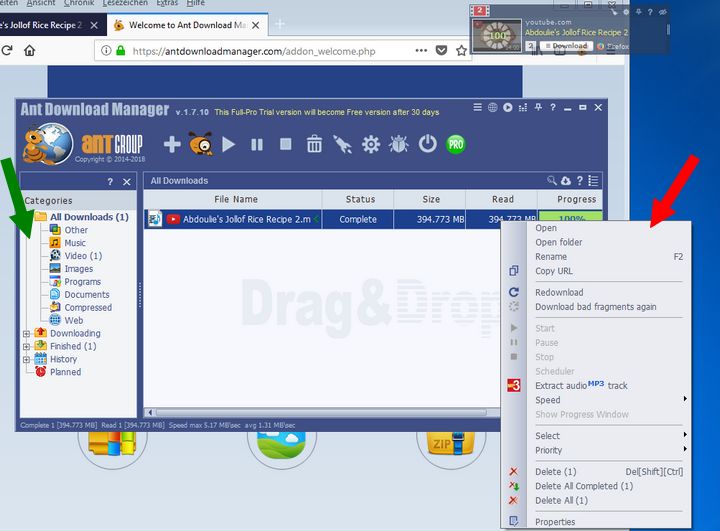The height and width of the screenshot is (531, 720).
Task: Stop downloads with square toolbar icon
Action: (286, 144)
